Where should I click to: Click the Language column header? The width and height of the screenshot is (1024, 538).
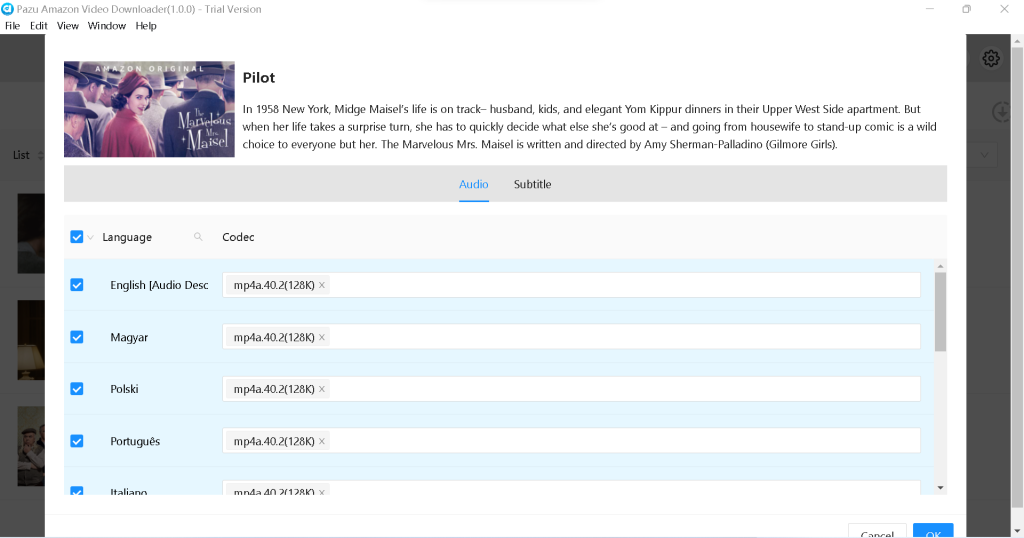127,238
